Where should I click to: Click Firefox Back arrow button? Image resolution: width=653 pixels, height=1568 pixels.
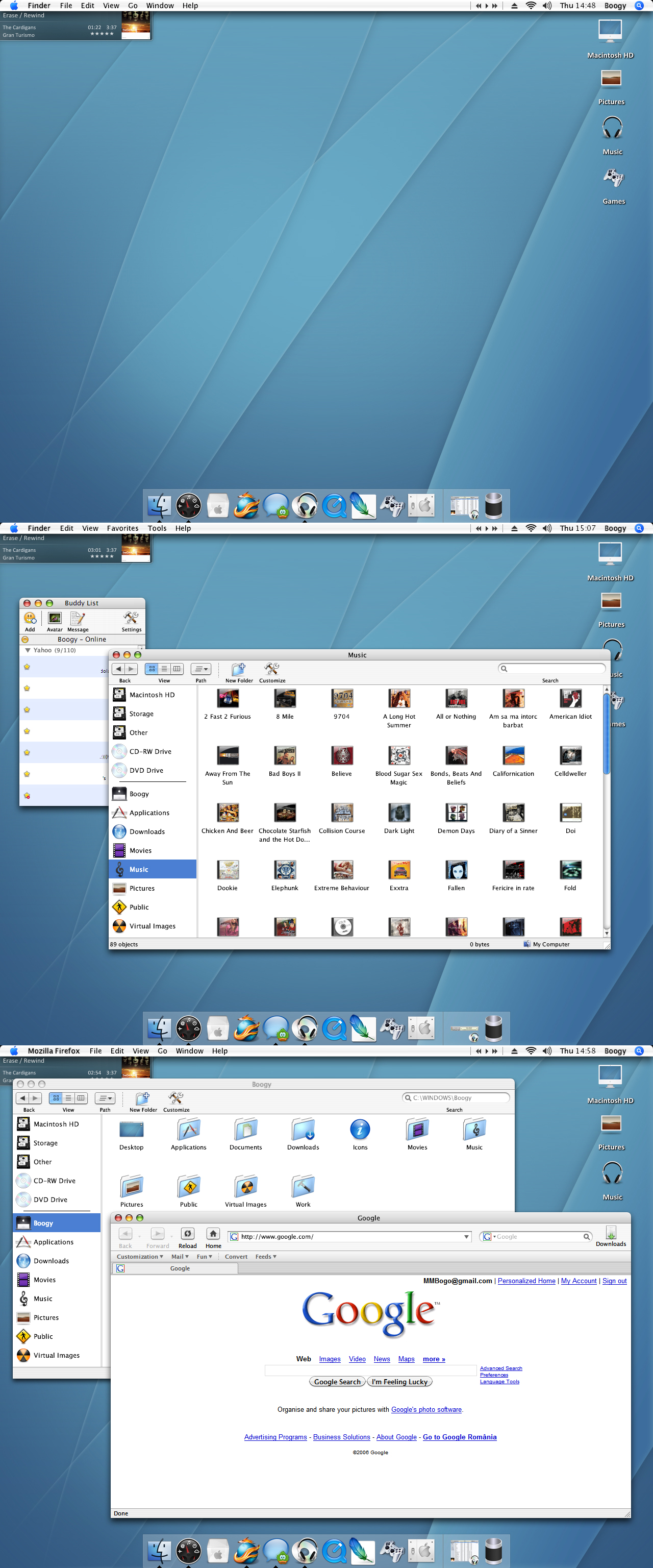click(x=125, y=1233)
